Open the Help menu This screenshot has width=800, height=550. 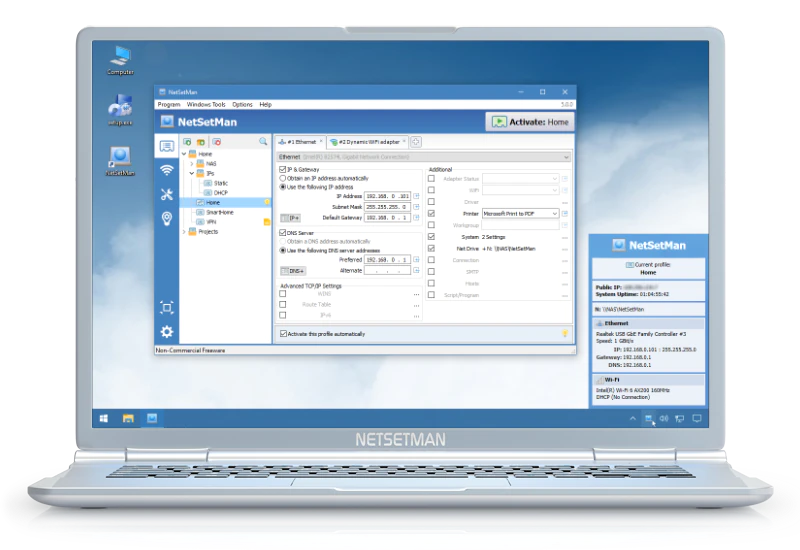(x=265, y=105)
